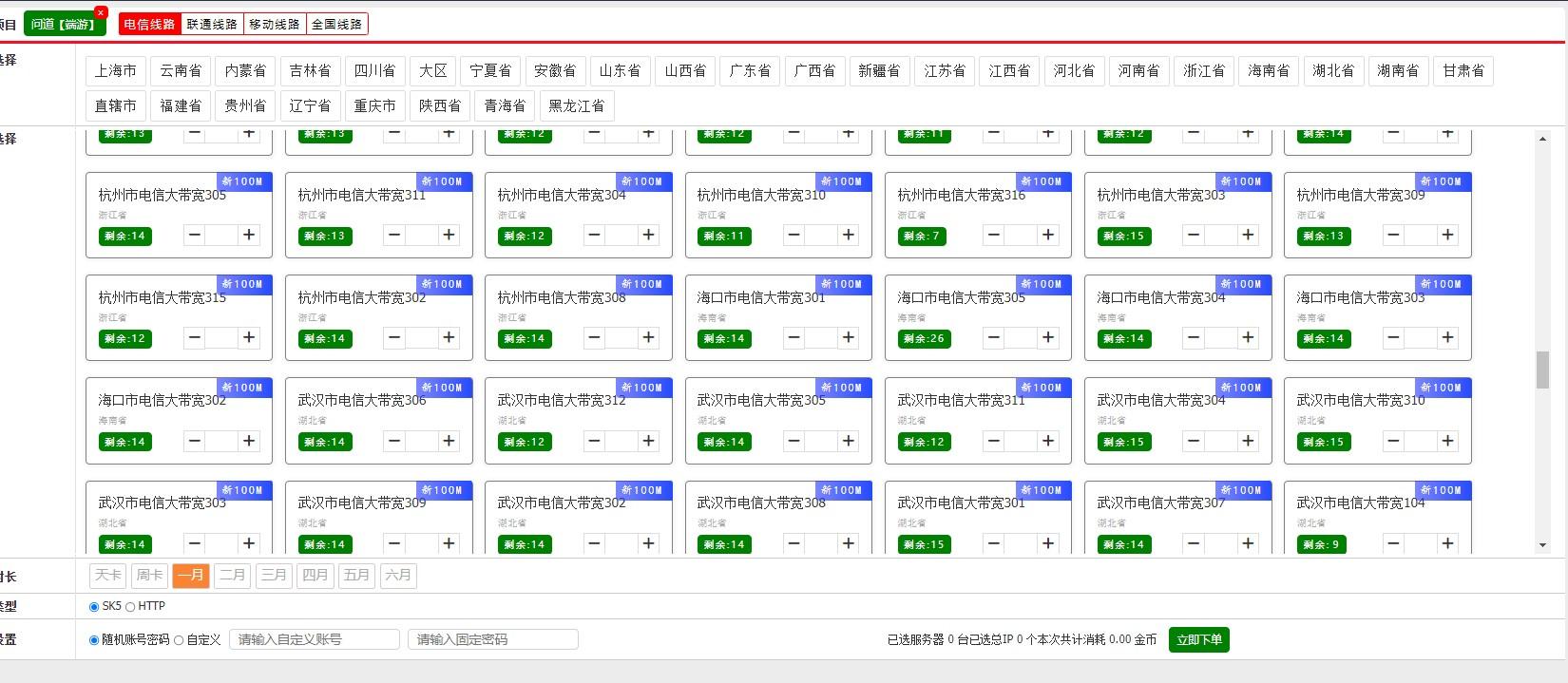This screenshot has width=1568, height=683.
Task: Click scrollbar up arrow
Action: (x=1542, y=139)
